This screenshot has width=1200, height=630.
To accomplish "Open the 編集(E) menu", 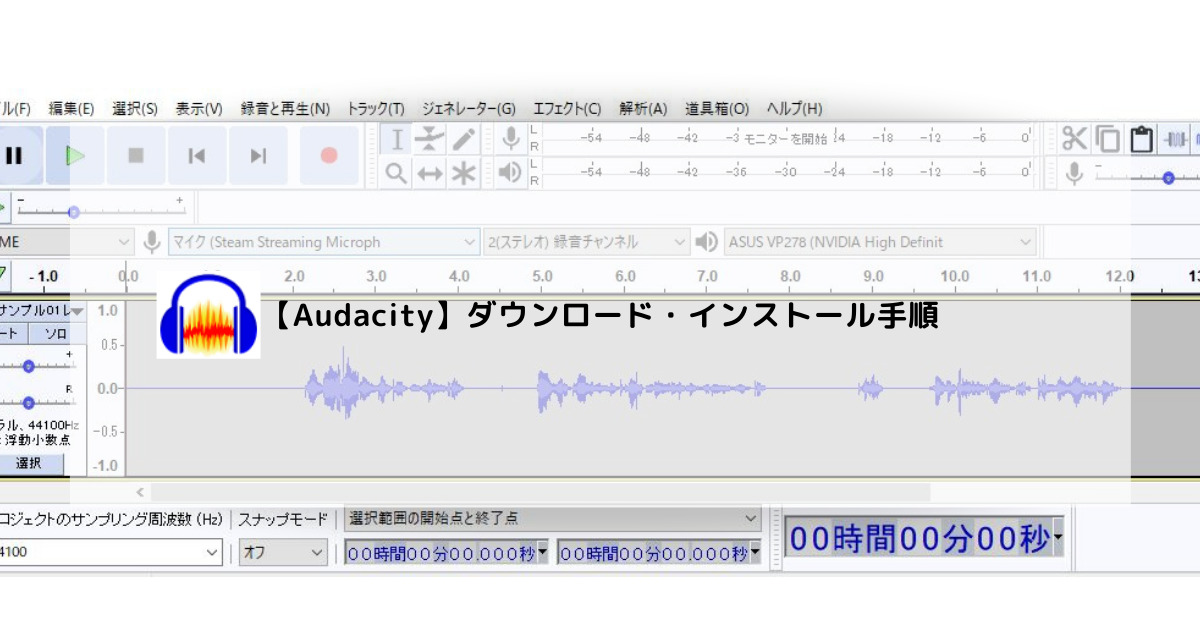I will pyautogui.click(x=71, y=109).
